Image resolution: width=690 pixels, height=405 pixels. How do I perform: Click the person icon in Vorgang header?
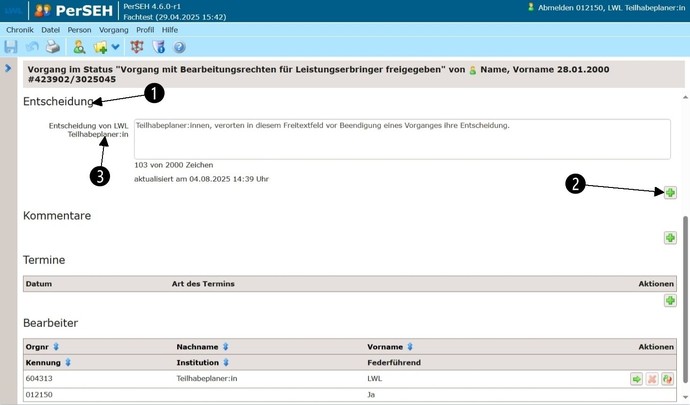473,70
